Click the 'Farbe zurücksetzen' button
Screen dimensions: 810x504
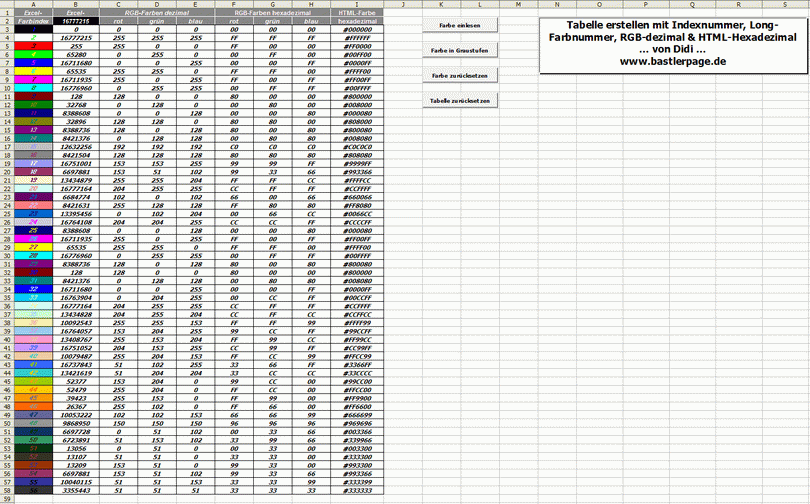[x=460, y=75]
